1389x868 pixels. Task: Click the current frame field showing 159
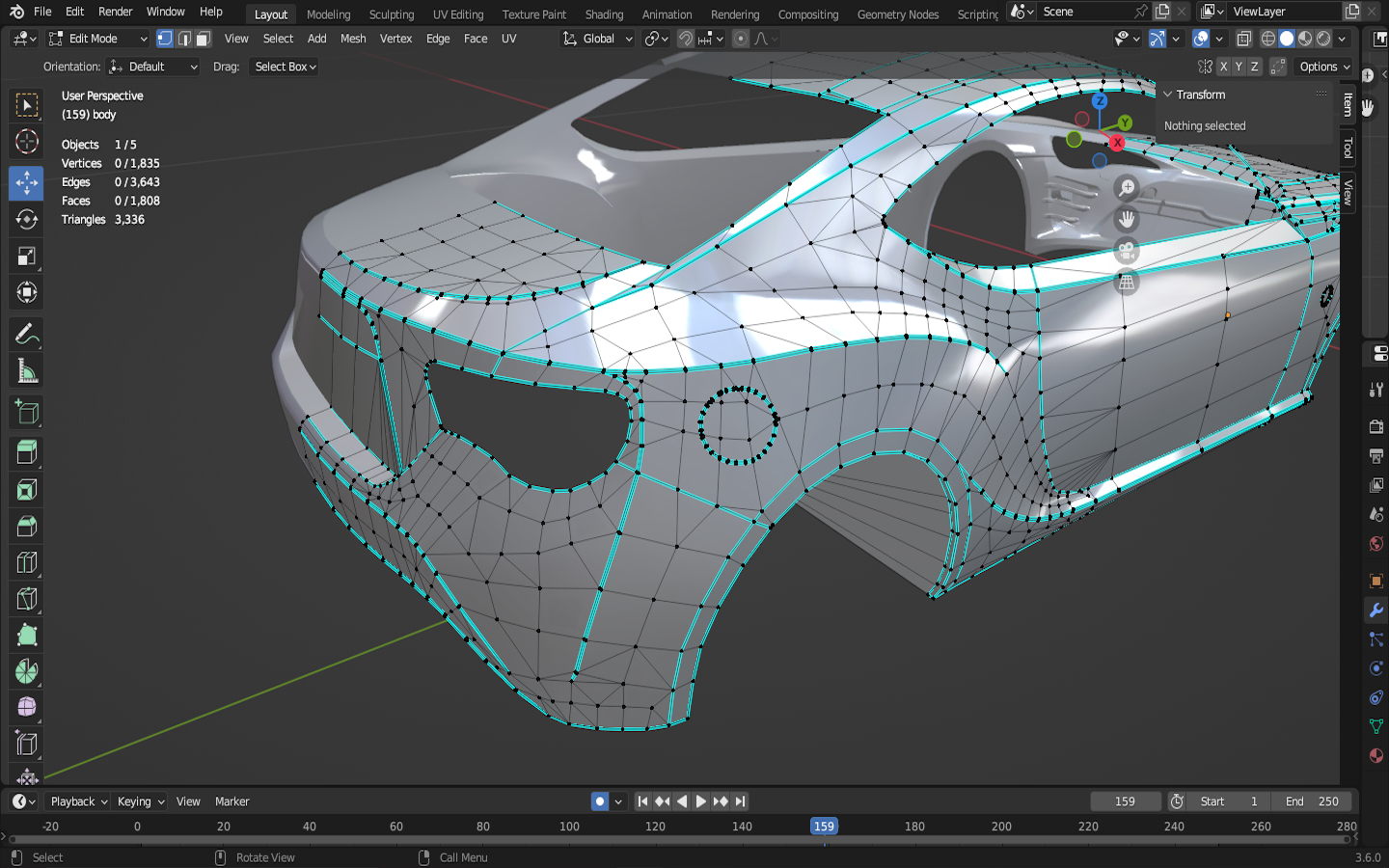[1125, 801]
